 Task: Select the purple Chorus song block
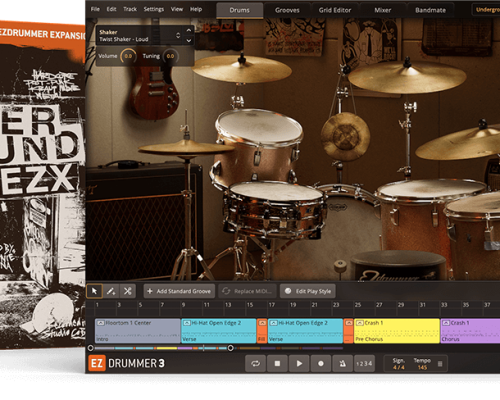(470, 331)
